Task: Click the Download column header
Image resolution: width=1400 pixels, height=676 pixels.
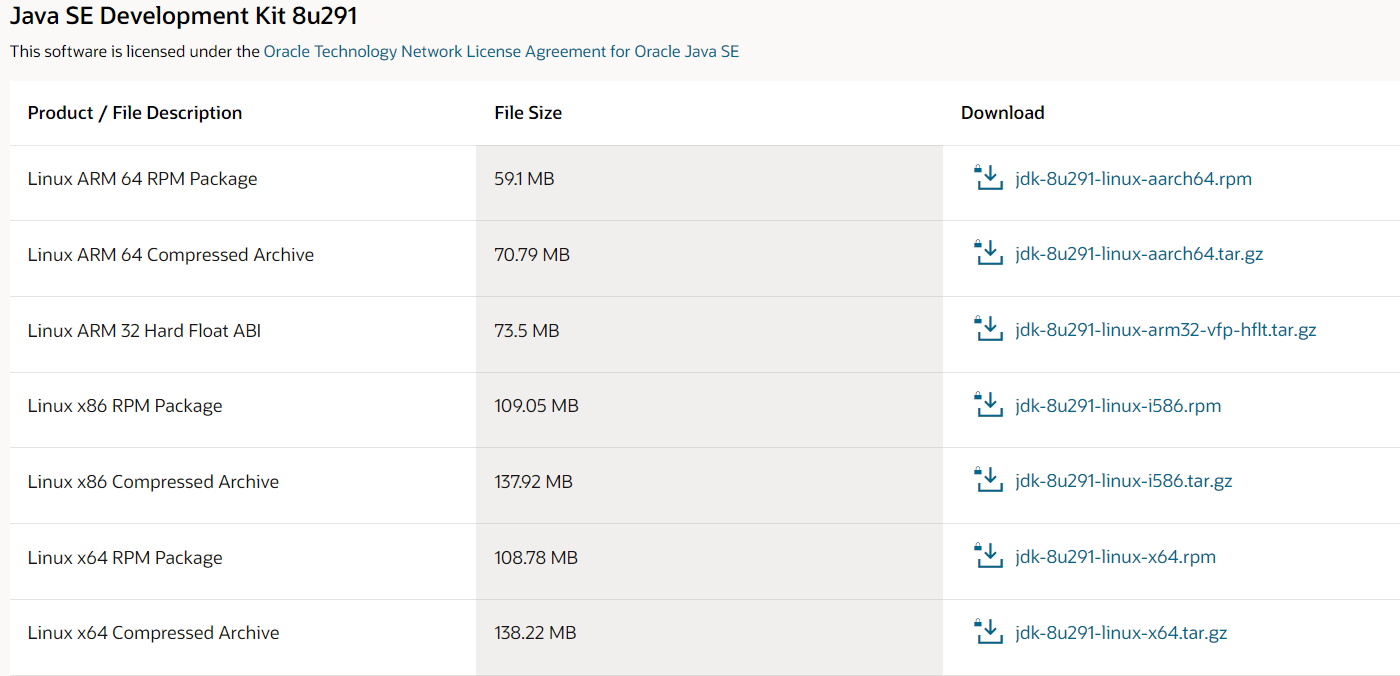Action: tap(1003, 113)
